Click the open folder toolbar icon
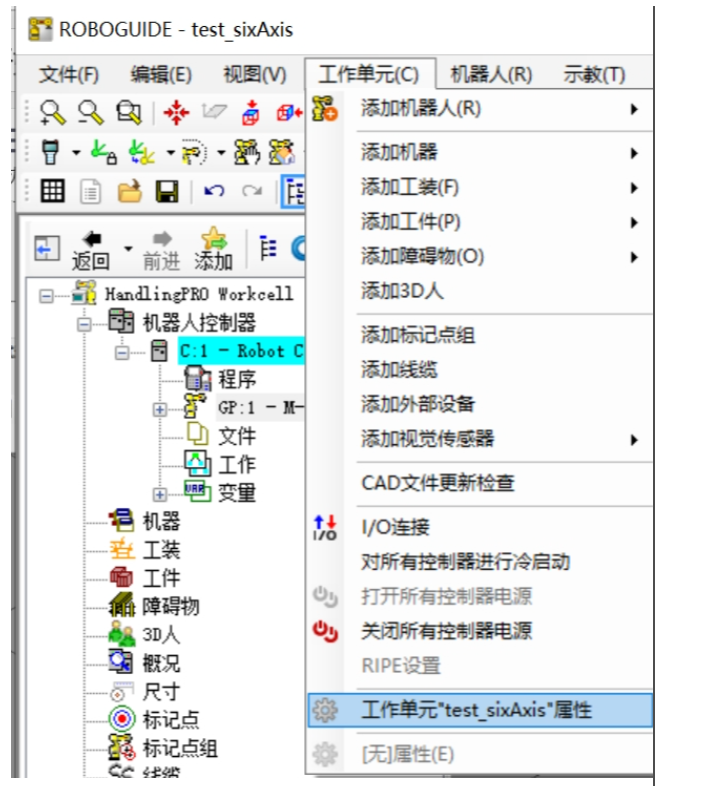The image size is (710, 788). coord(129,191)
